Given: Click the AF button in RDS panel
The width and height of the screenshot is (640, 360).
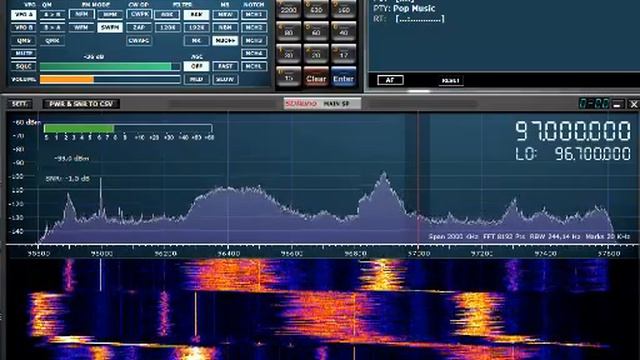Looking at the screenshot, I should (x=390, y=80).
